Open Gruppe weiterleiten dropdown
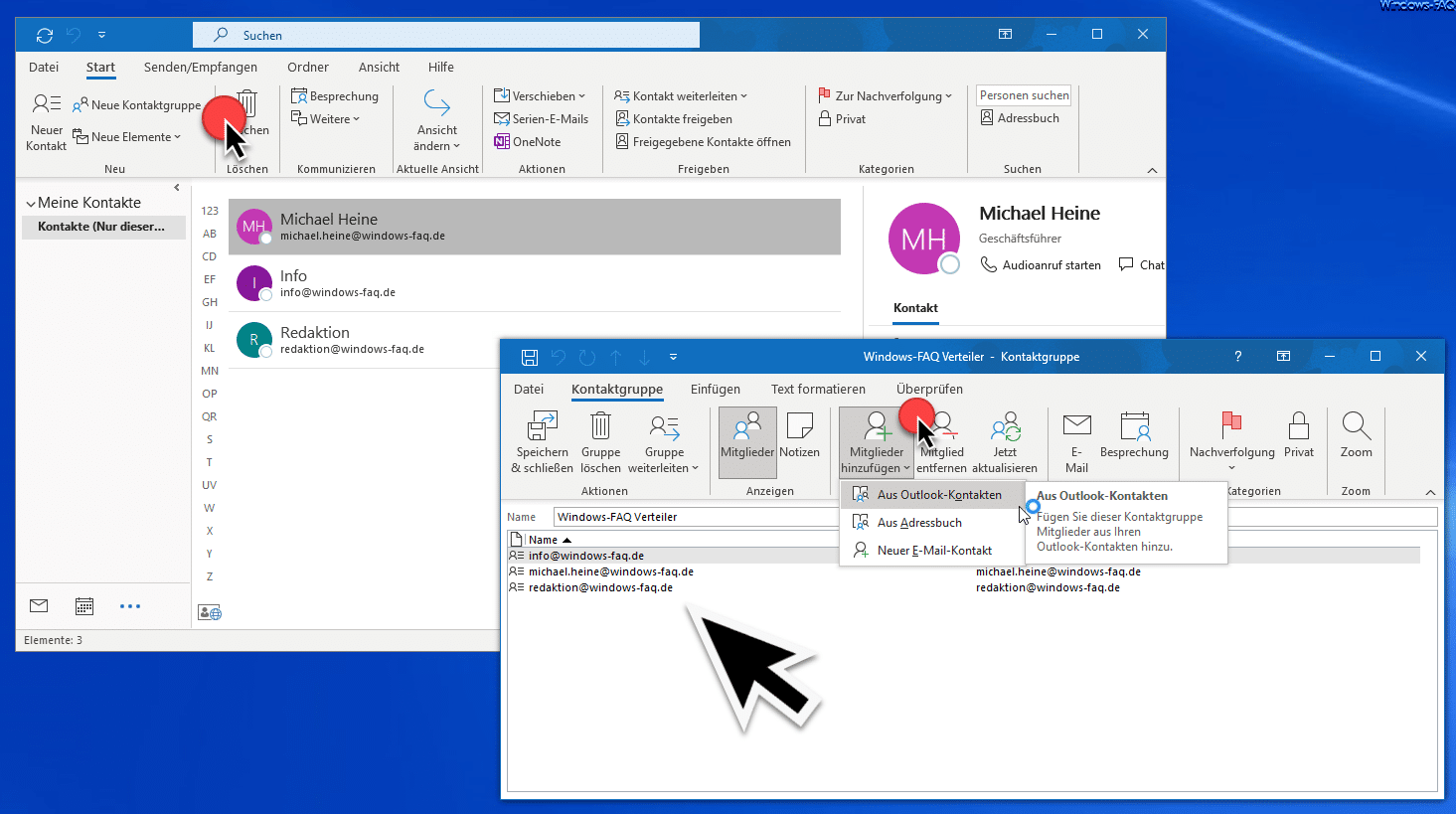This screenshot has width=1456, height=814. (x=663, y=443)
